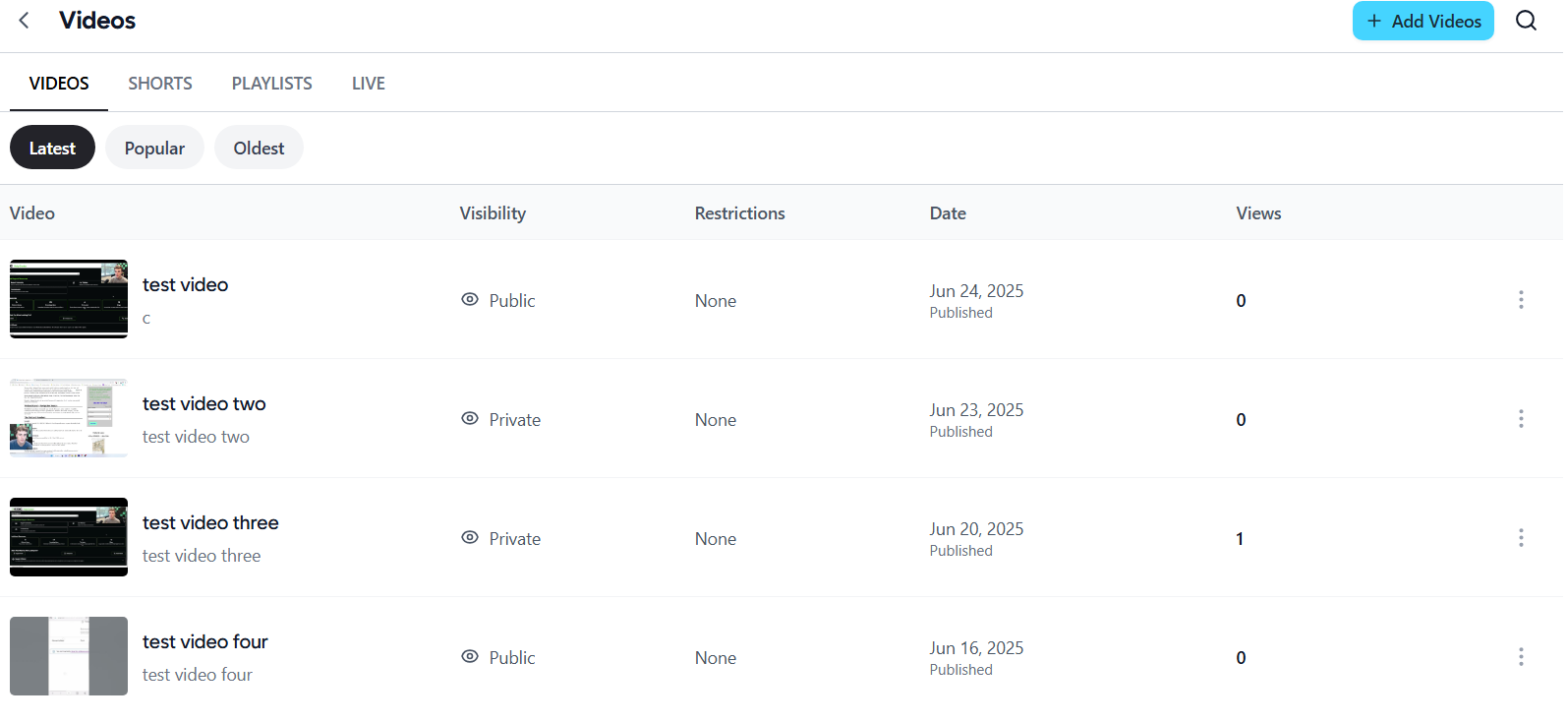Click the test video three title
1568x723 pixels.
(x=210, y=523)
